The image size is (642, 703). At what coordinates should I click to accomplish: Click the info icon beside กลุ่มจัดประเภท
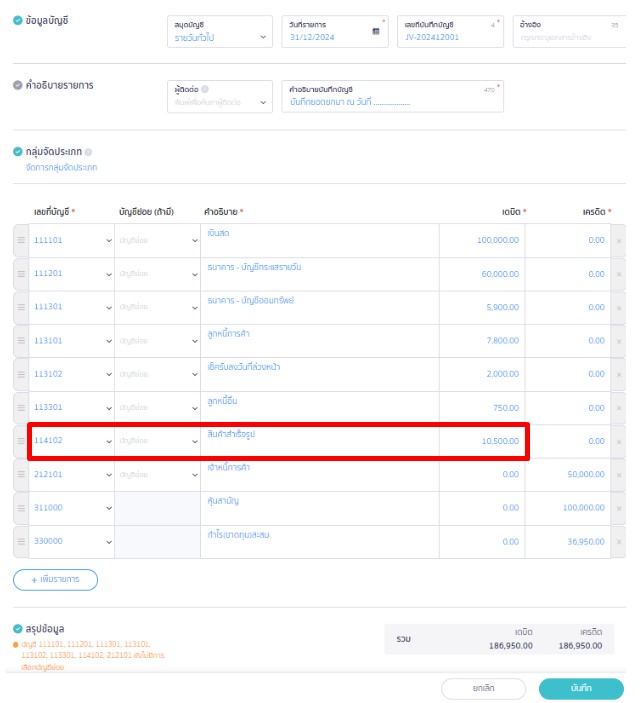88,152
